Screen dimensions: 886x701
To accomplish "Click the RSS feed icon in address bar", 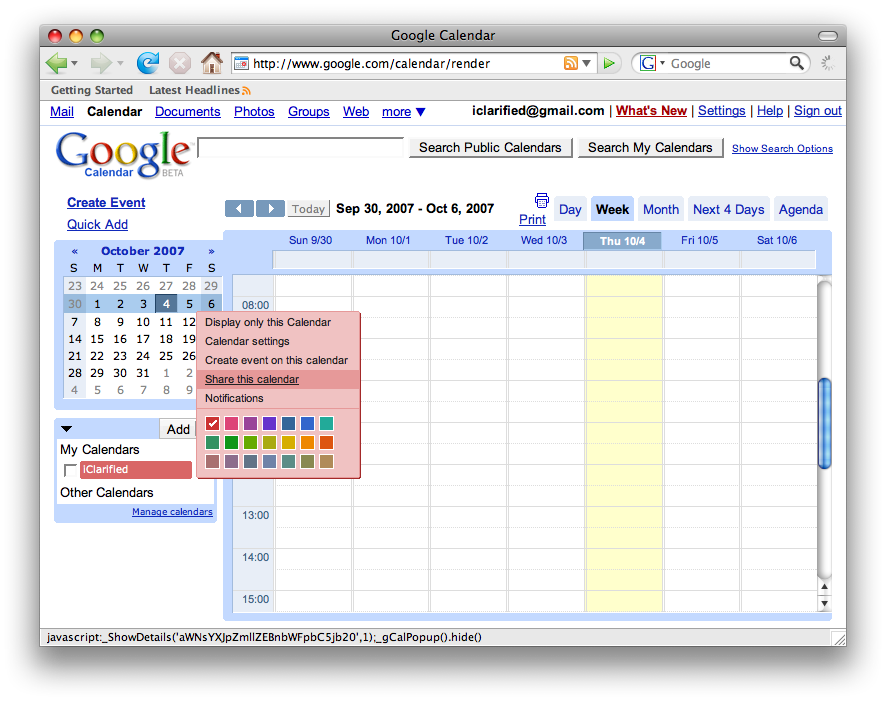I will click(571, 63).
